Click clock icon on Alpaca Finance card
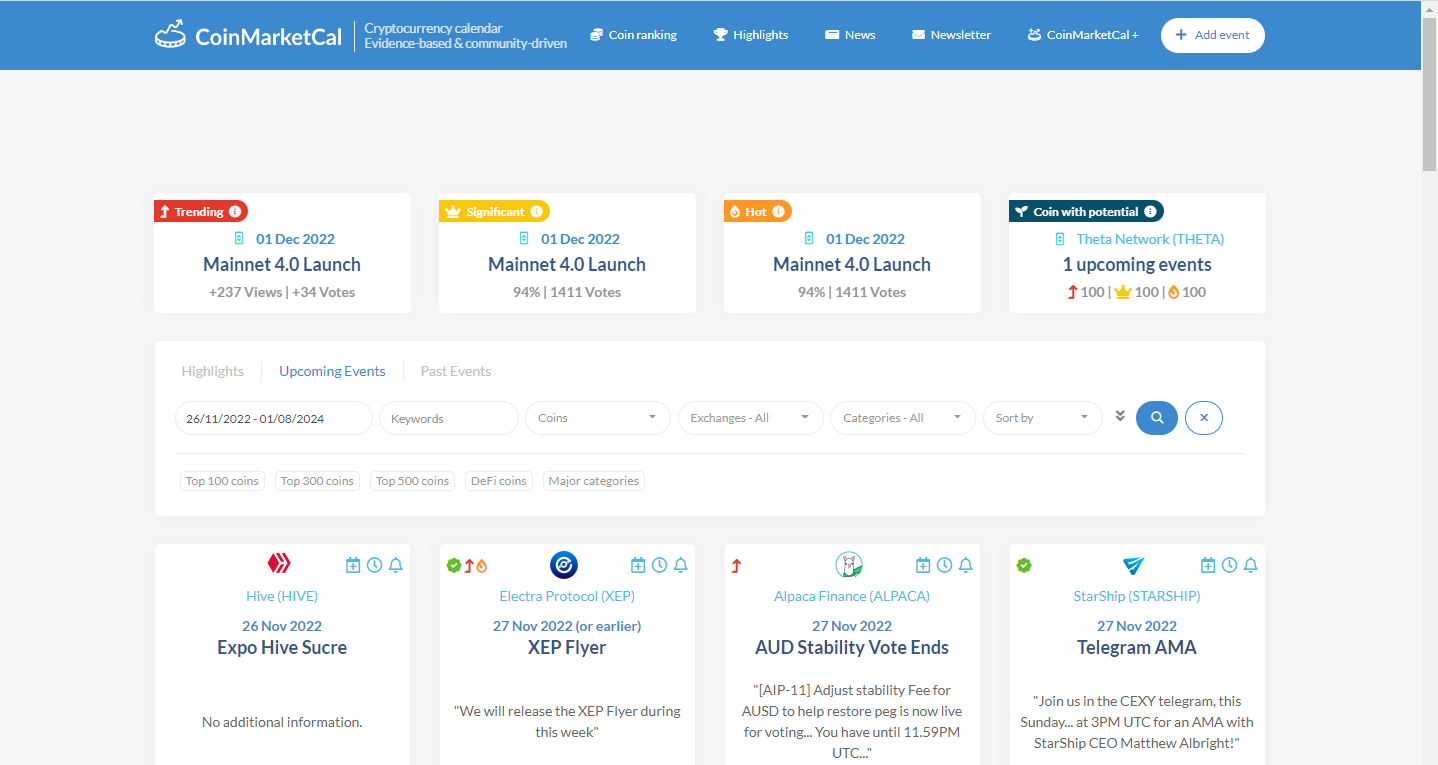This screenshot has width=1438, height=765. [x=944, y=566]
